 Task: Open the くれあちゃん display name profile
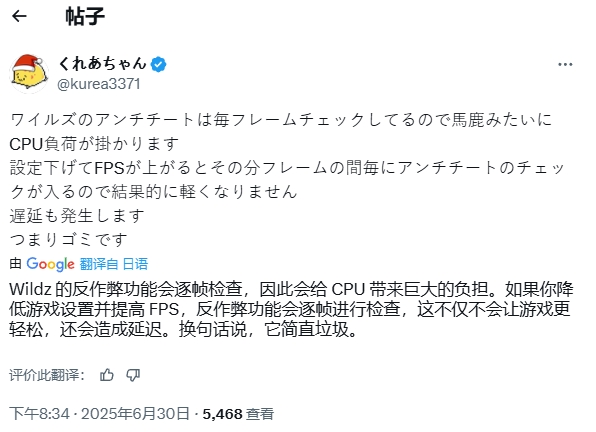[102, 63]
